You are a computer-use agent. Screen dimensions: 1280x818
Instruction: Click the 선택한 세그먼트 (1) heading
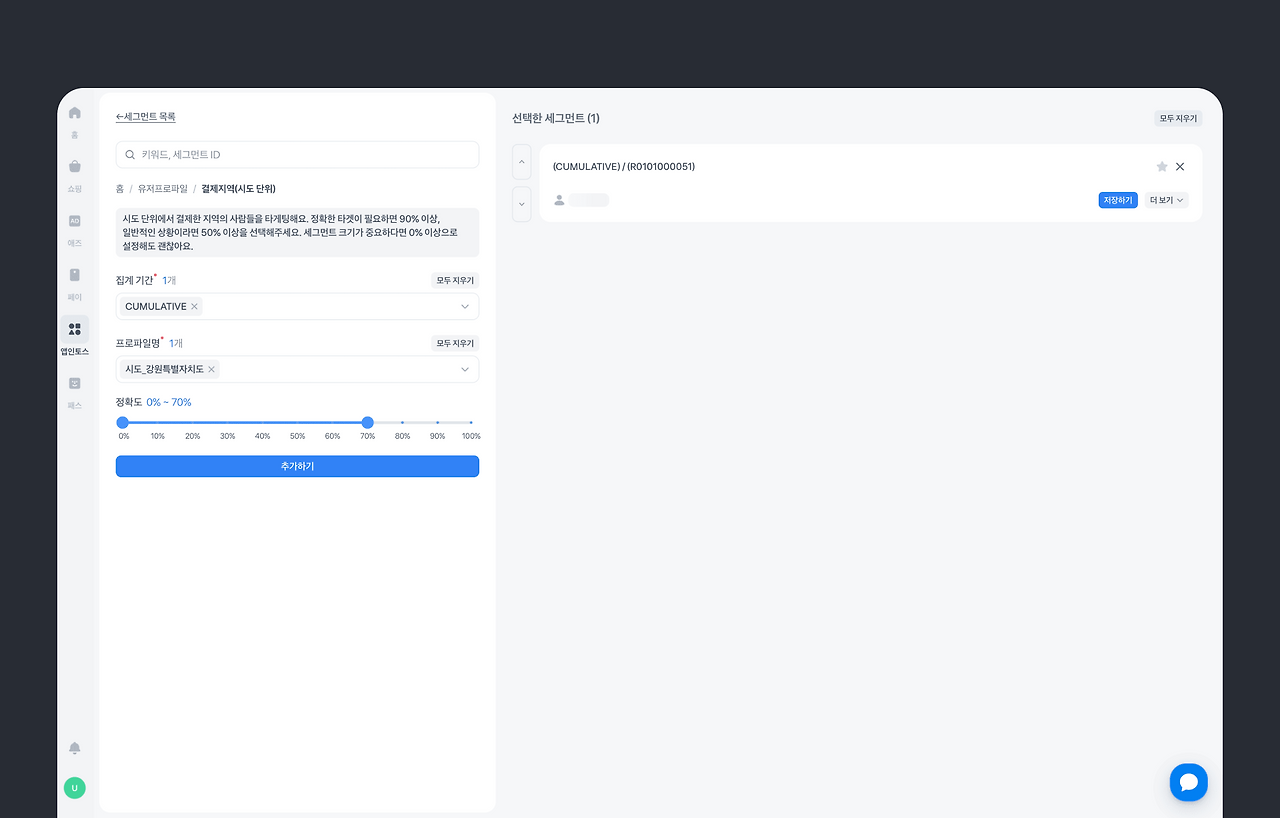point(556,118)
